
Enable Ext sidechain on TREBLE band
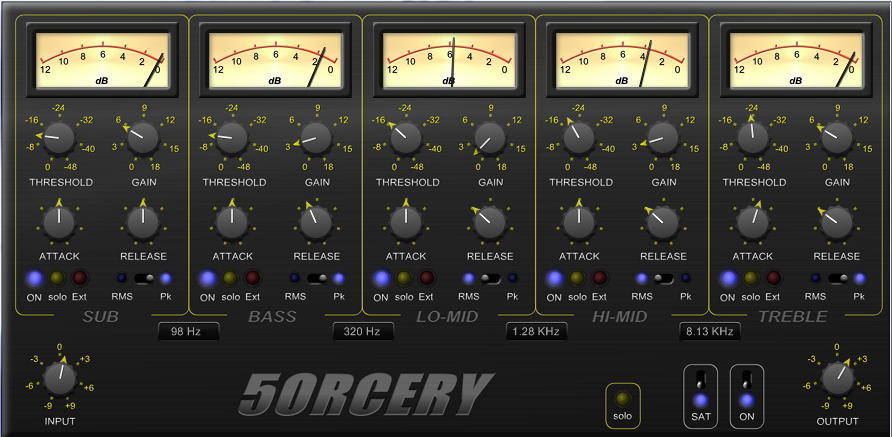point(773,278)
